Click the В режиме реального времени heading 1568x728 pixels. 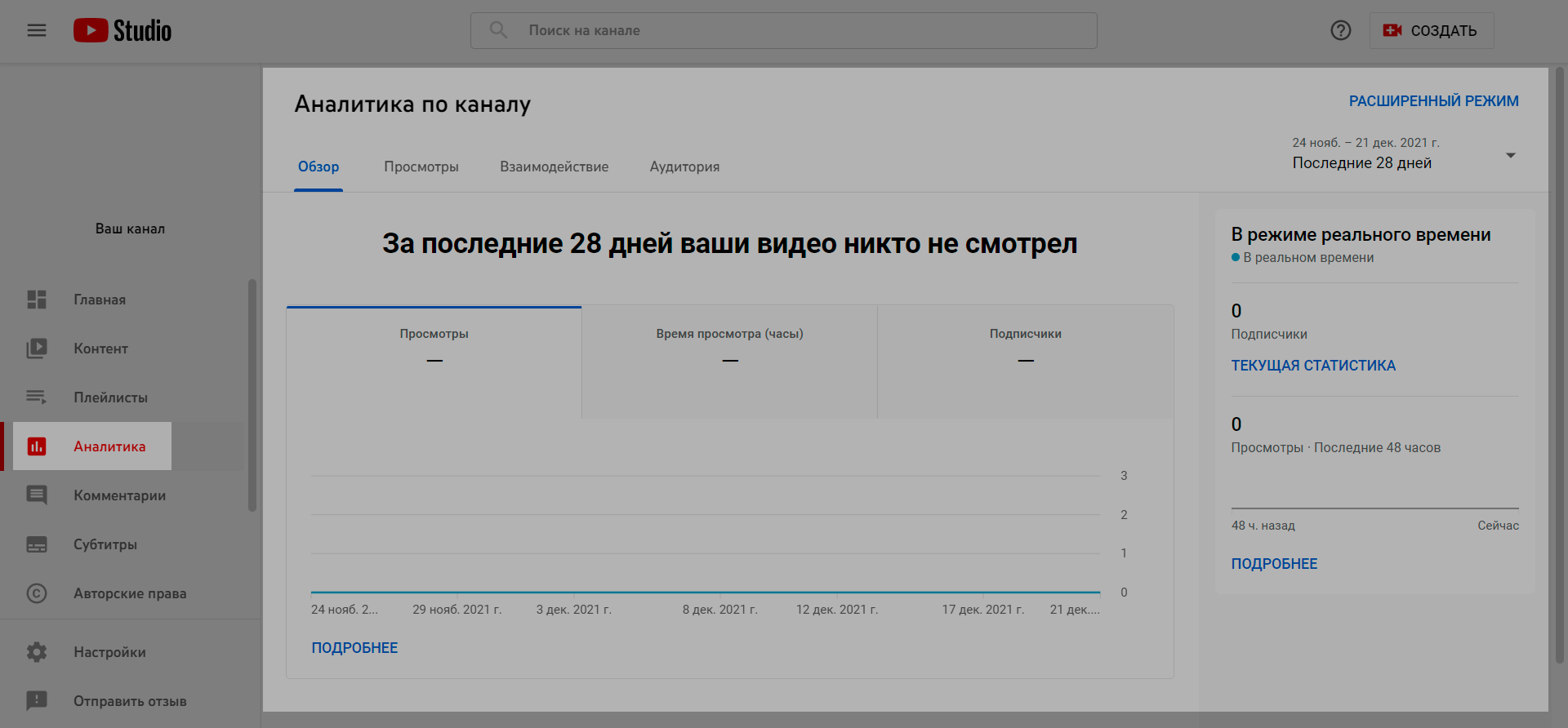[1361, 235]
